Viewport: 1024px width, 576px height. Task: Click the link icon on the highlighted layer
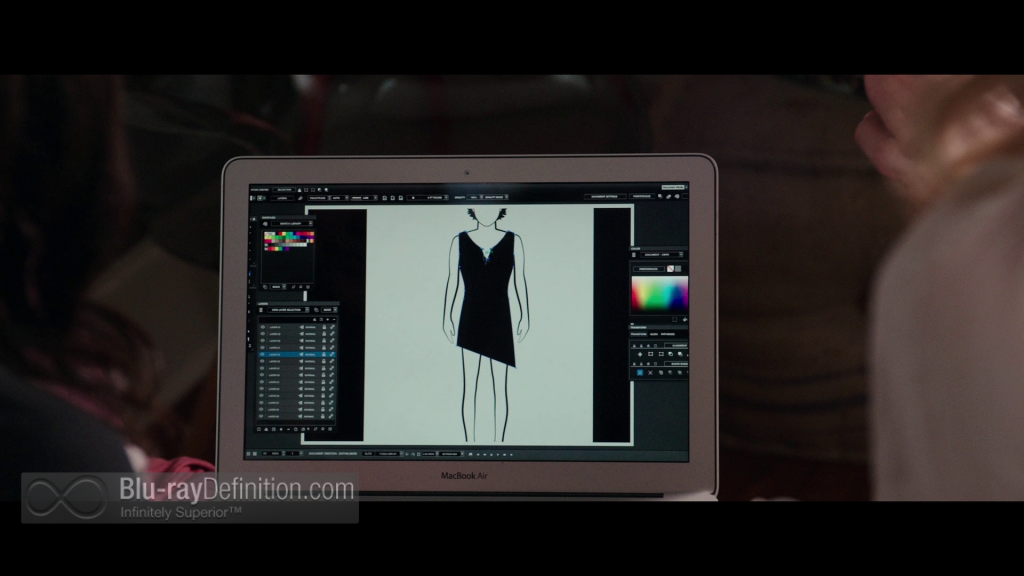332,354
